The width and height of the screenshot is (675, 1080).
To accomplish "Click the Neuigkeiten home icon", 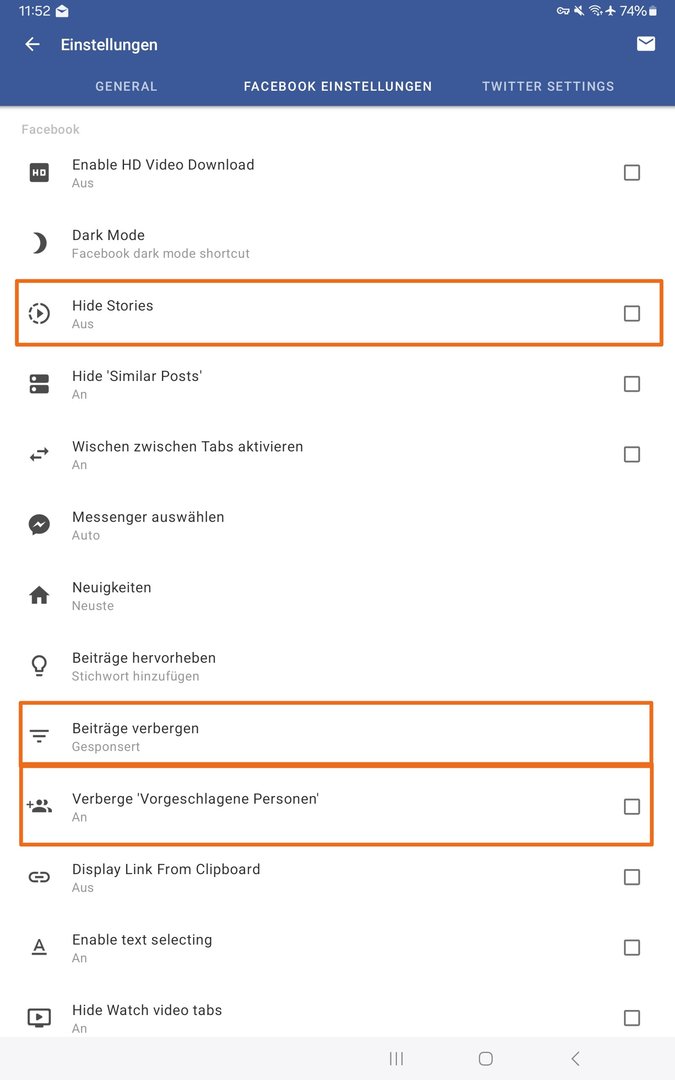I will 39,595.
